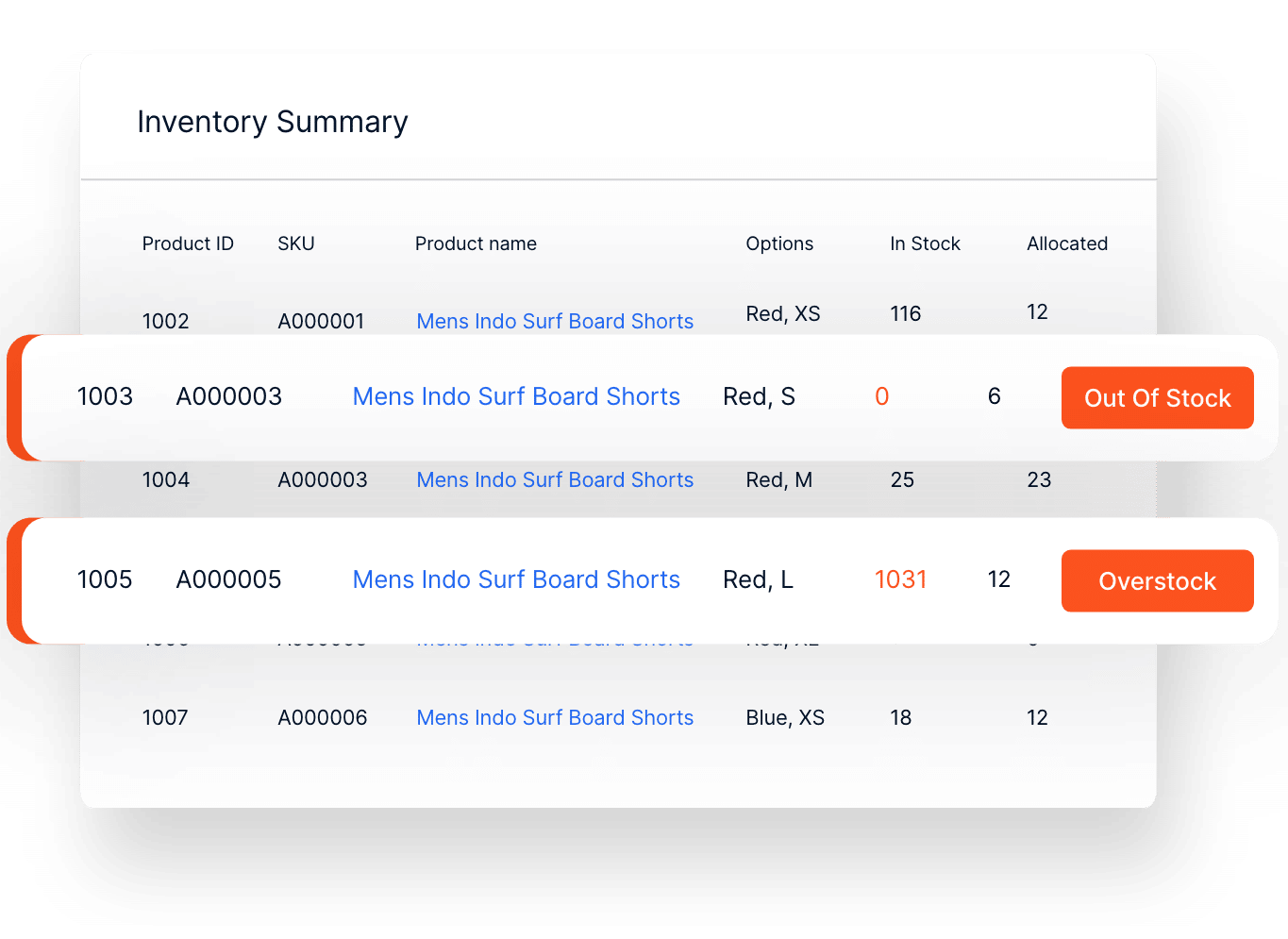The image size is (1288, 939).
Task: Open product link in row 1003
Action: click(516, 396)
